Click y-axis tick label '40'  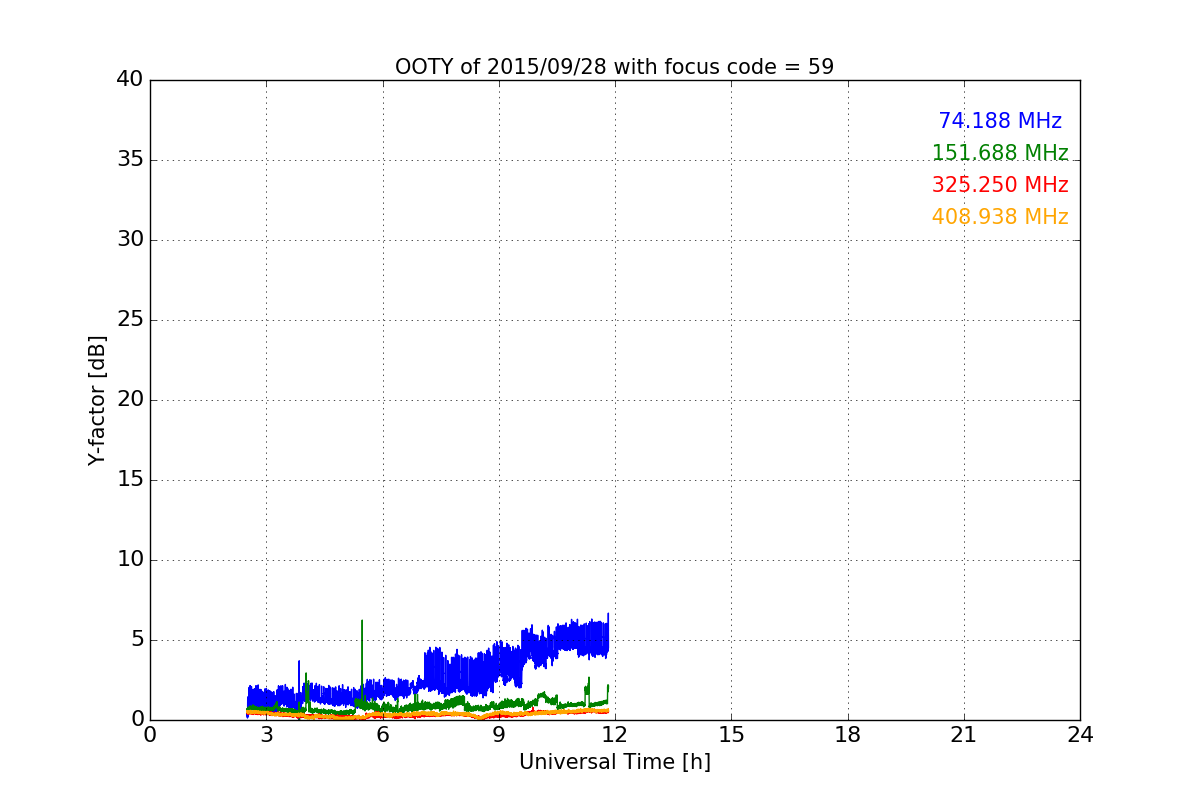click(130, 80)
